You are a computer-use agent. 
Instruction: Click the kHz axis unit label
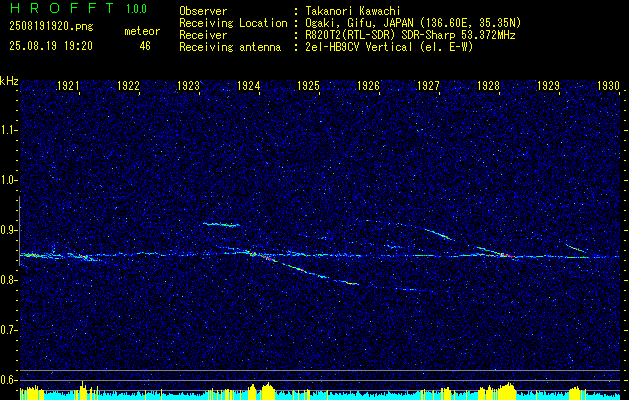tap(9, 81)
